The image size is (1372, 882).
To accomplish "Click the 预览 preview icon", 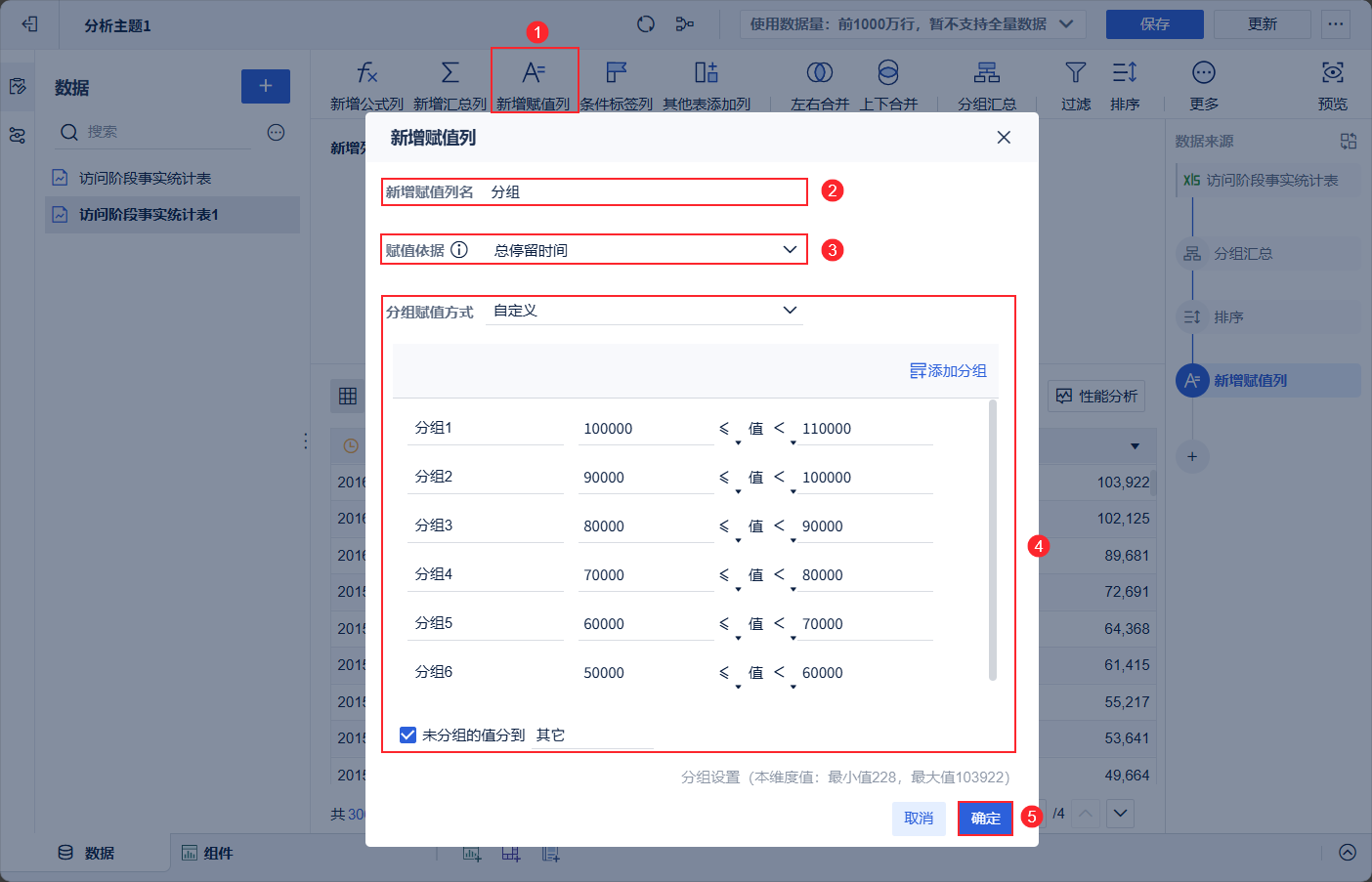I will [1333, 72].
